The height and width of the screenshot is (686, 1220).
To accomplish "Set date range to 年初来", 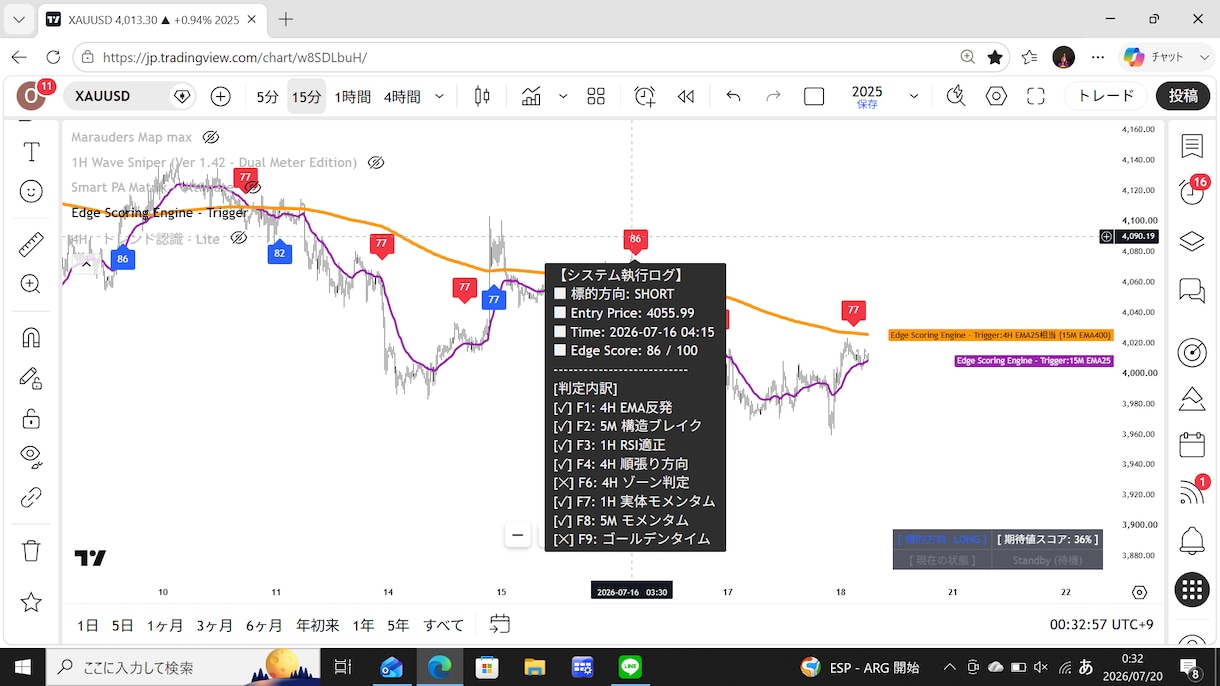I will pyautogui.click(x=316, y=625).
